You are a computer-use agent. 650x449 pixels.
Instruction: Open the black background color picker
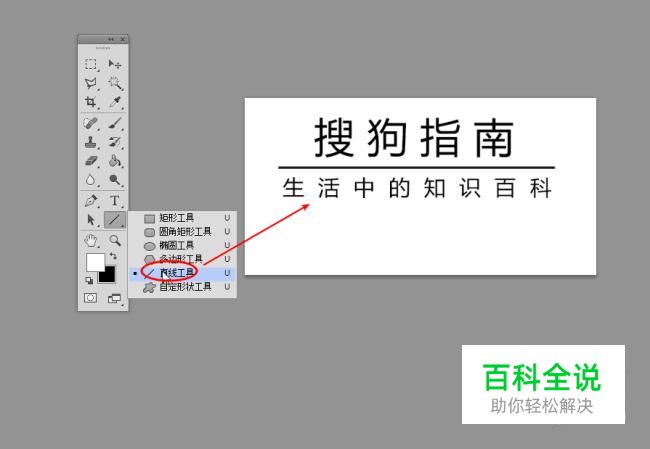tap(109, 275)
